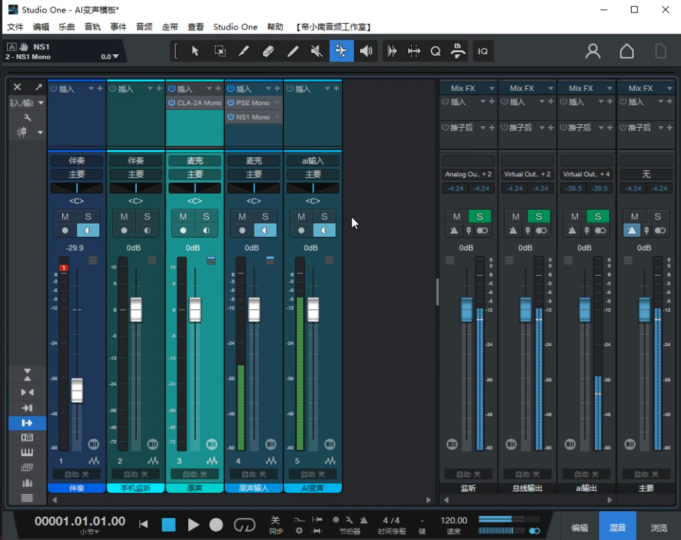Open the 音频 menu

[x=144, y=27]
